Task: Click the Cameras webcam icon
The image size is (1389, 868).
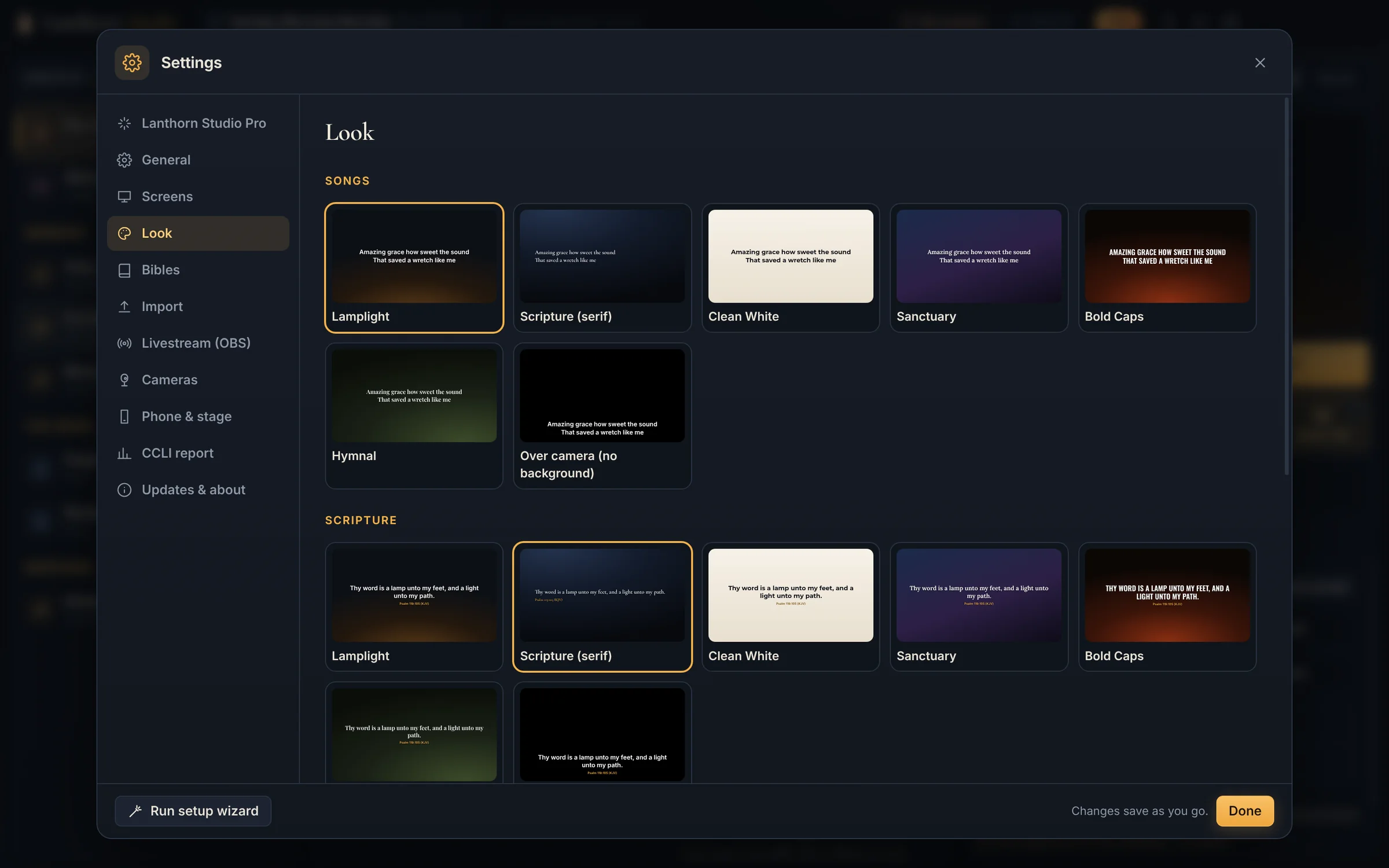Action: pyautogui.click(x=124, y=380)
